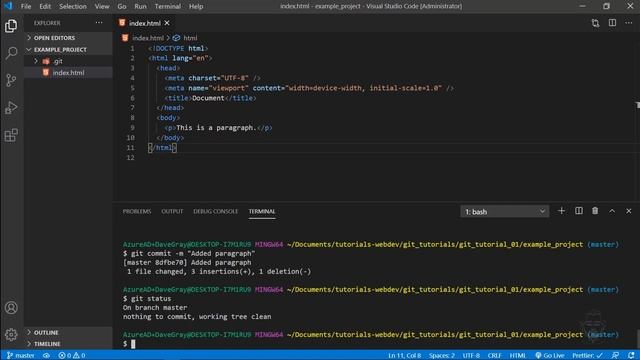Click index.html in the breadcrumb

(x=148, y=38)
